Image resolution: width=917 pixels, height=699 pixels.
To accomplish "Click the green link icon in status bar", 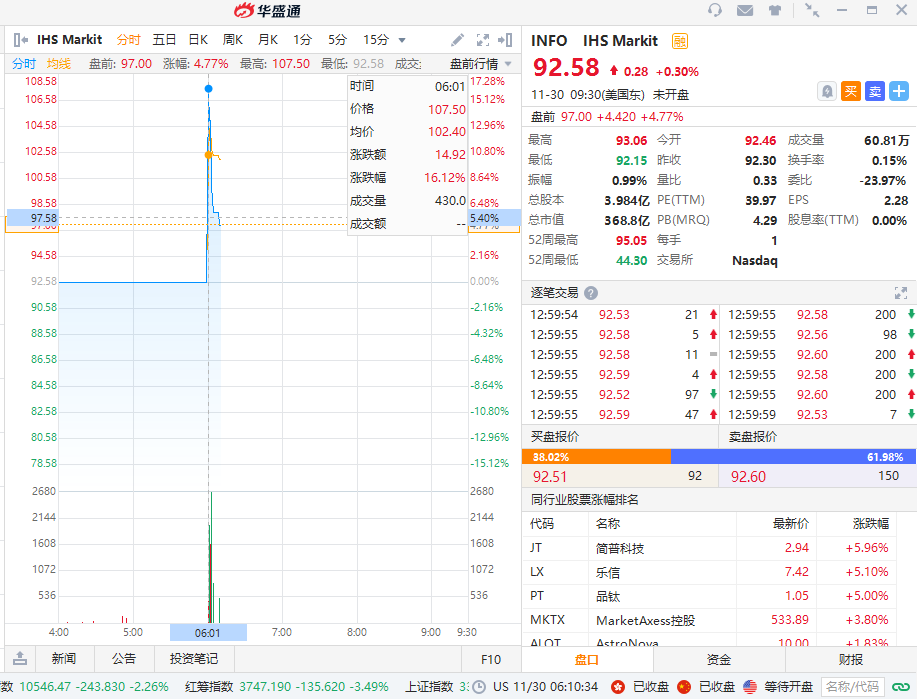I will pyautogui.click(x=901, y=687).
